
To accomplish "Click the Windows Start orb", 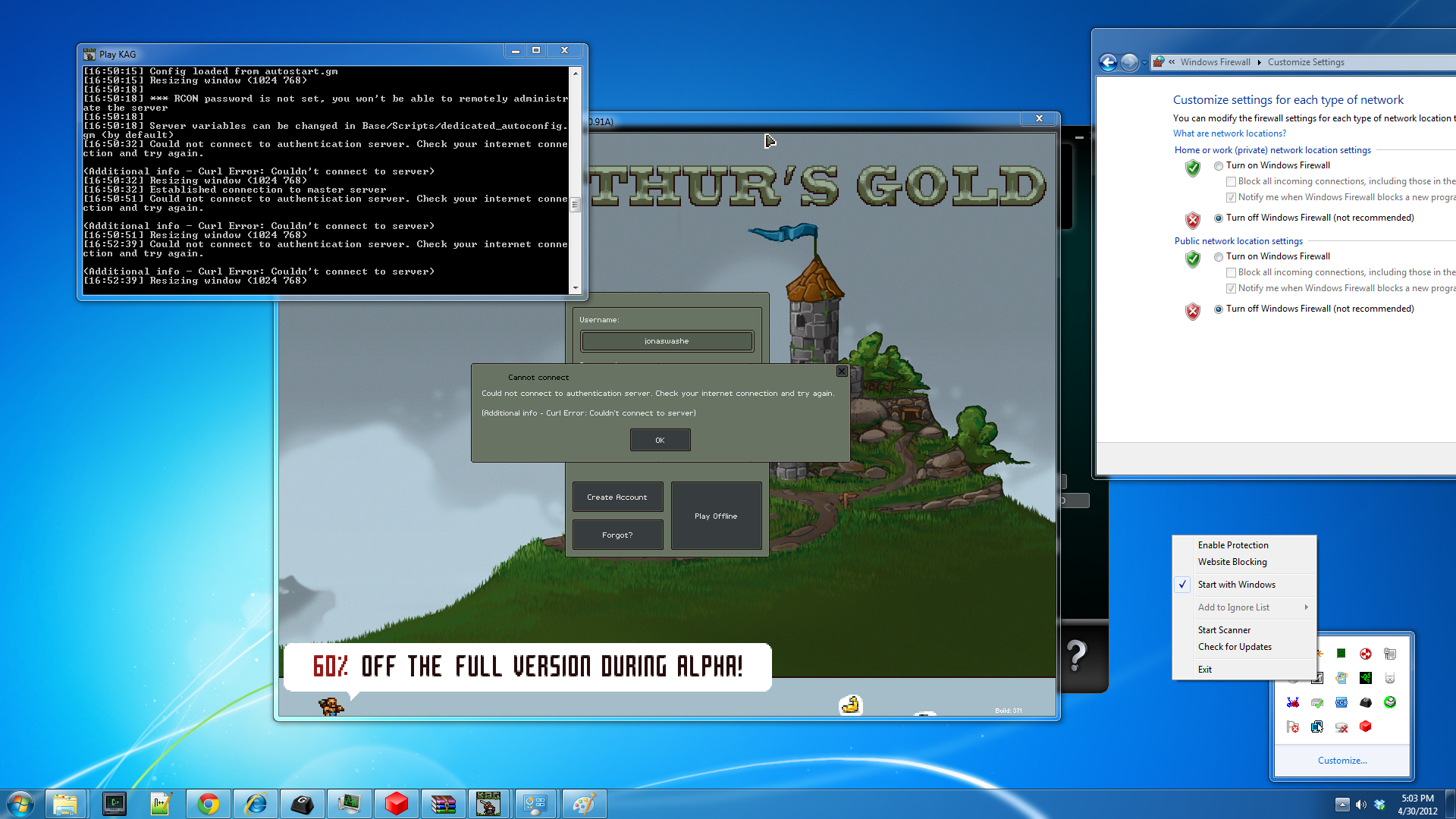I will [20, 804].
